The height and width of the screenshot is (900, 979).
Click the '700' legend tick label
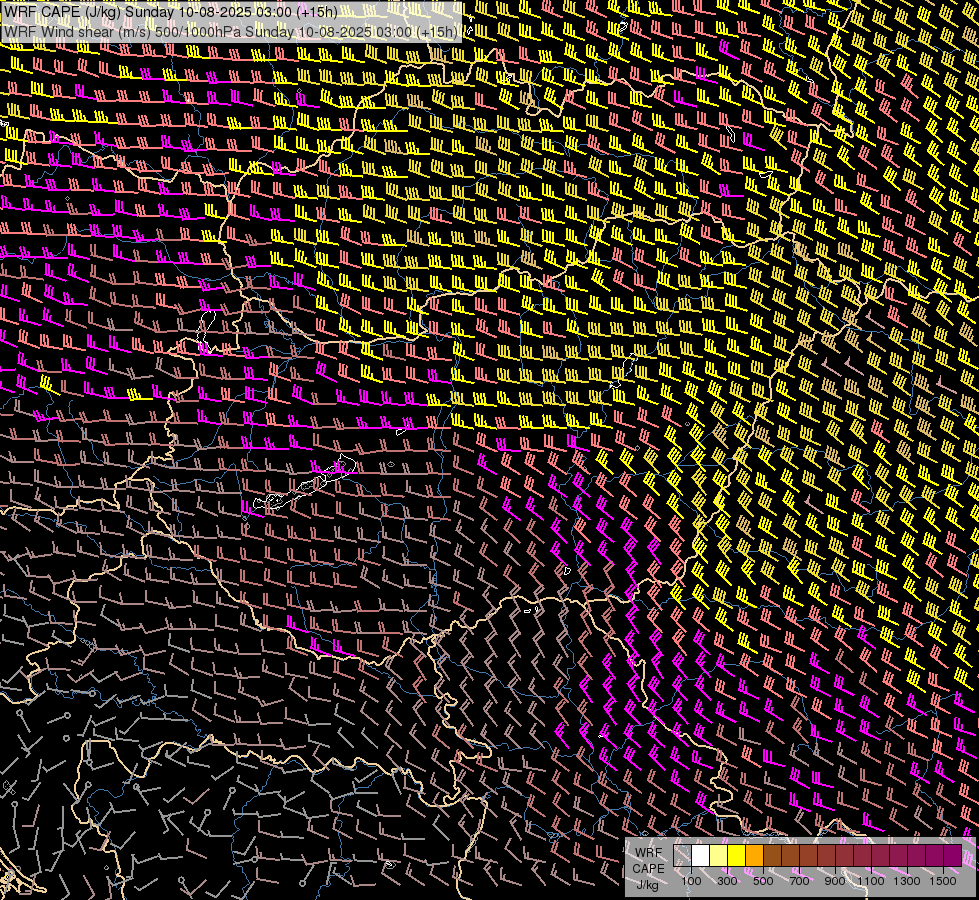pyautogui.click(x=799, y=881)
